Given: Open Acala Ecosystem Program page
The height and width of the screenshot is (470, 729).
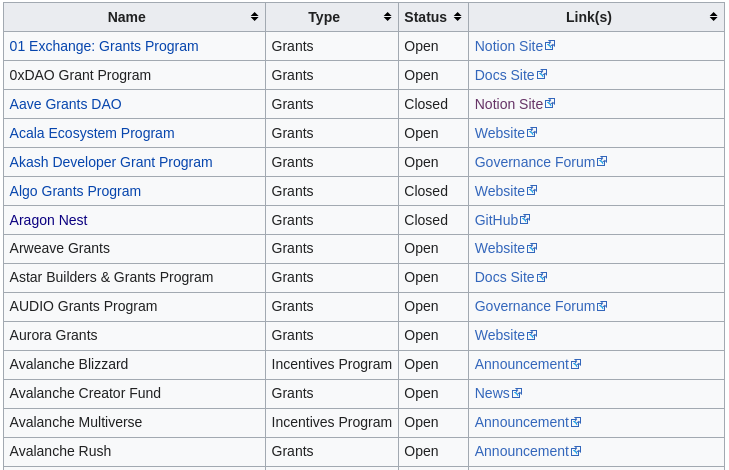Looking at the screenshot, I should 92,133.
